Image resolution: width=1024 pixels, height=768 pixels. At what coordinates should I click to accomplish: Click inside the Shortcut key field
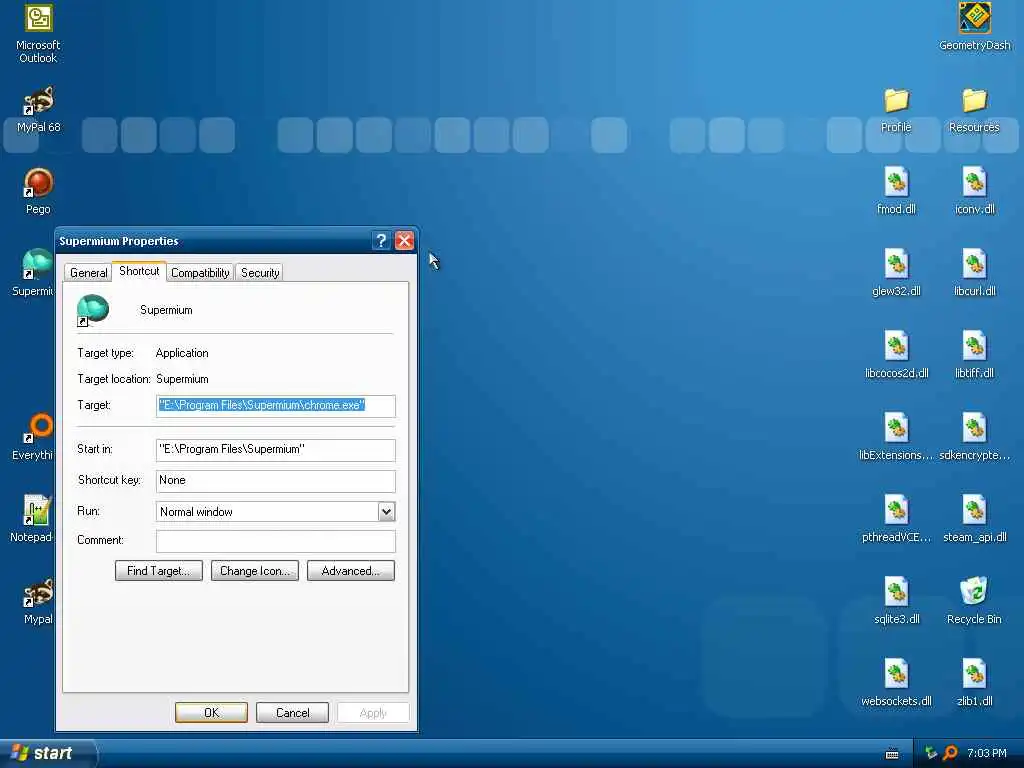click(276, 481)
